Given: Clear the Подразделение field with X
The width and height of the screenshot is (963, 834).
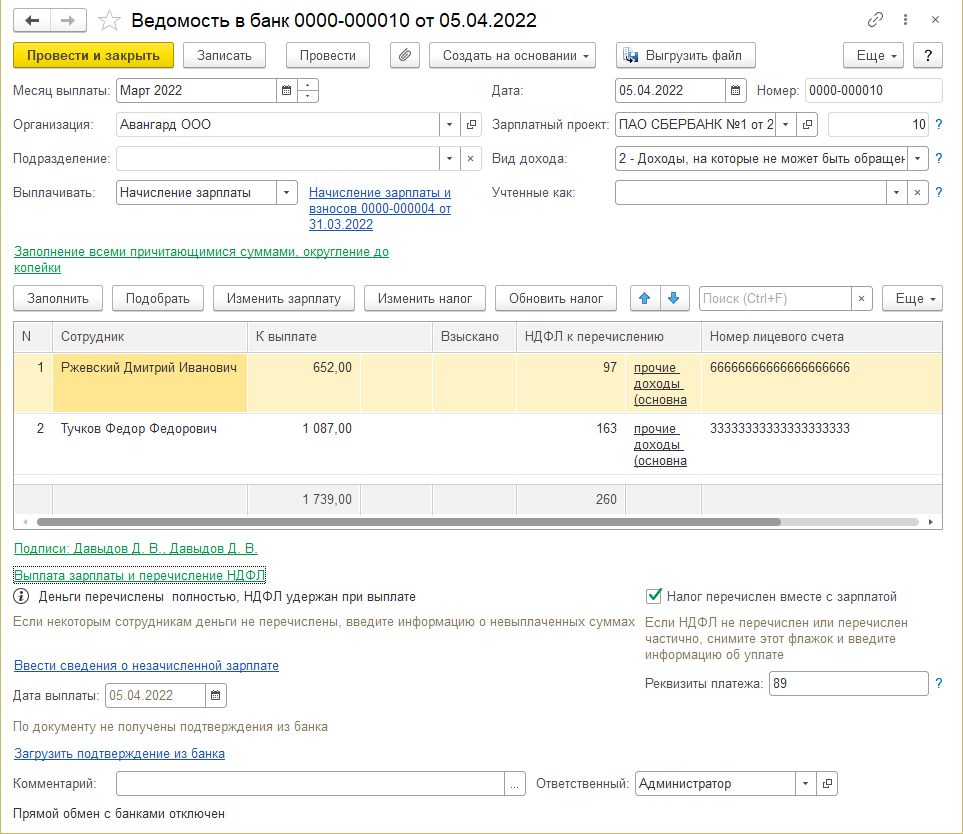Looking at the screenshot, I should 472,159.
